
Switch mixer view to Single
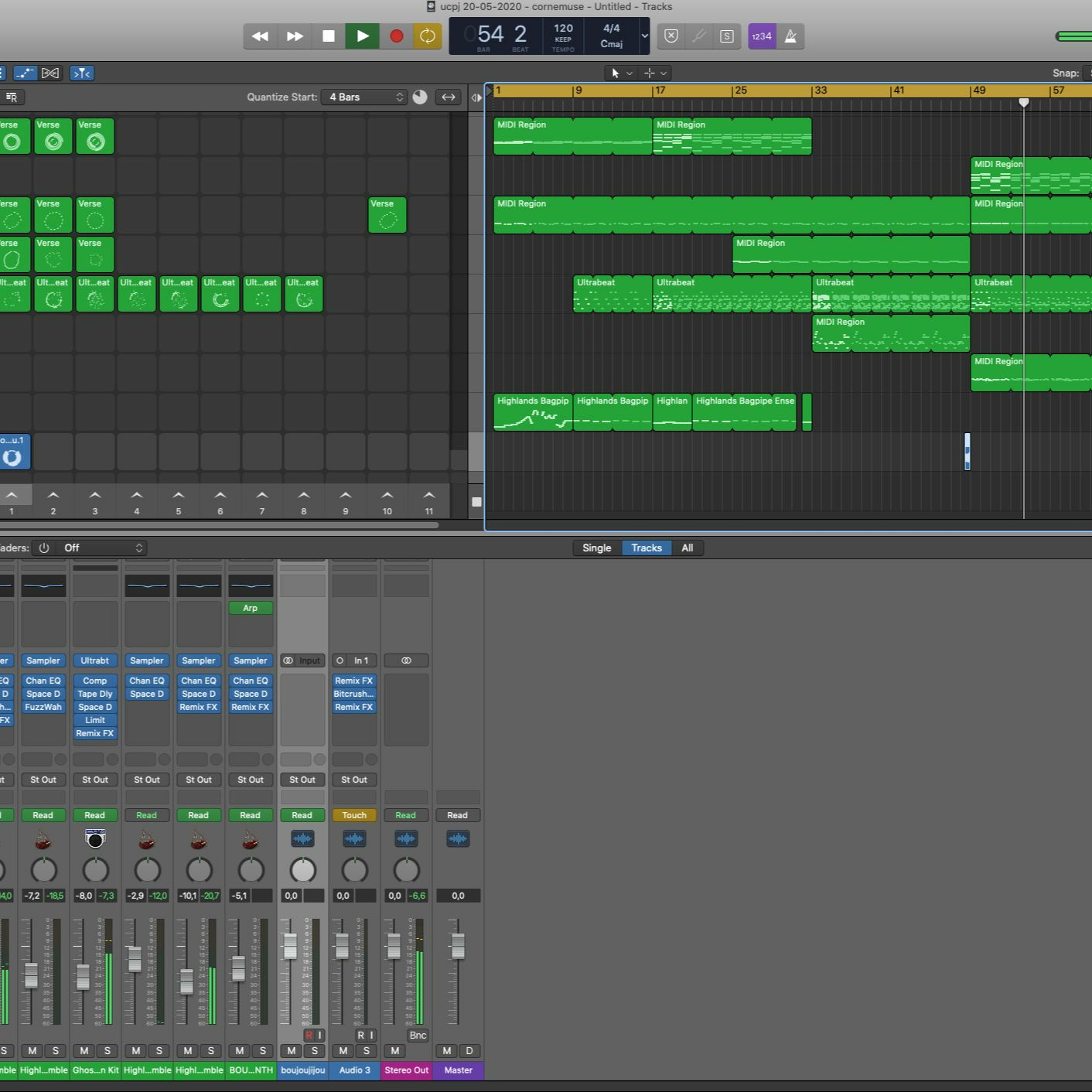[x=596, y=548]
